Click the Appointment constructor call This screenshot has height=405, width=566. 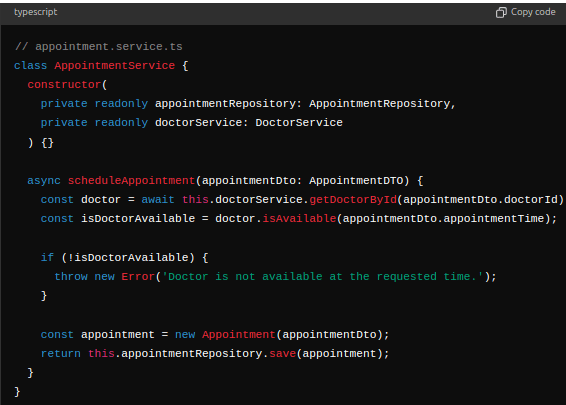(x=239, y=335)
